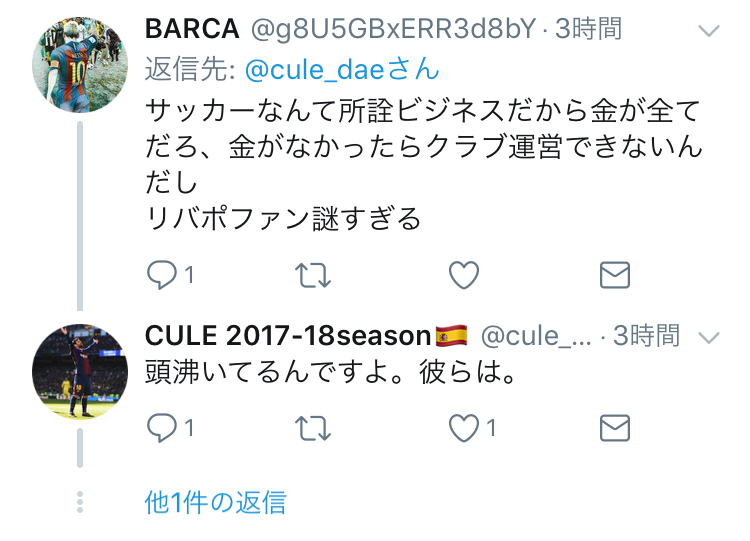Open dropdown chevron on BARCA's tweet
Viewport: 750px width, 541px height.
tap(709, 31)
